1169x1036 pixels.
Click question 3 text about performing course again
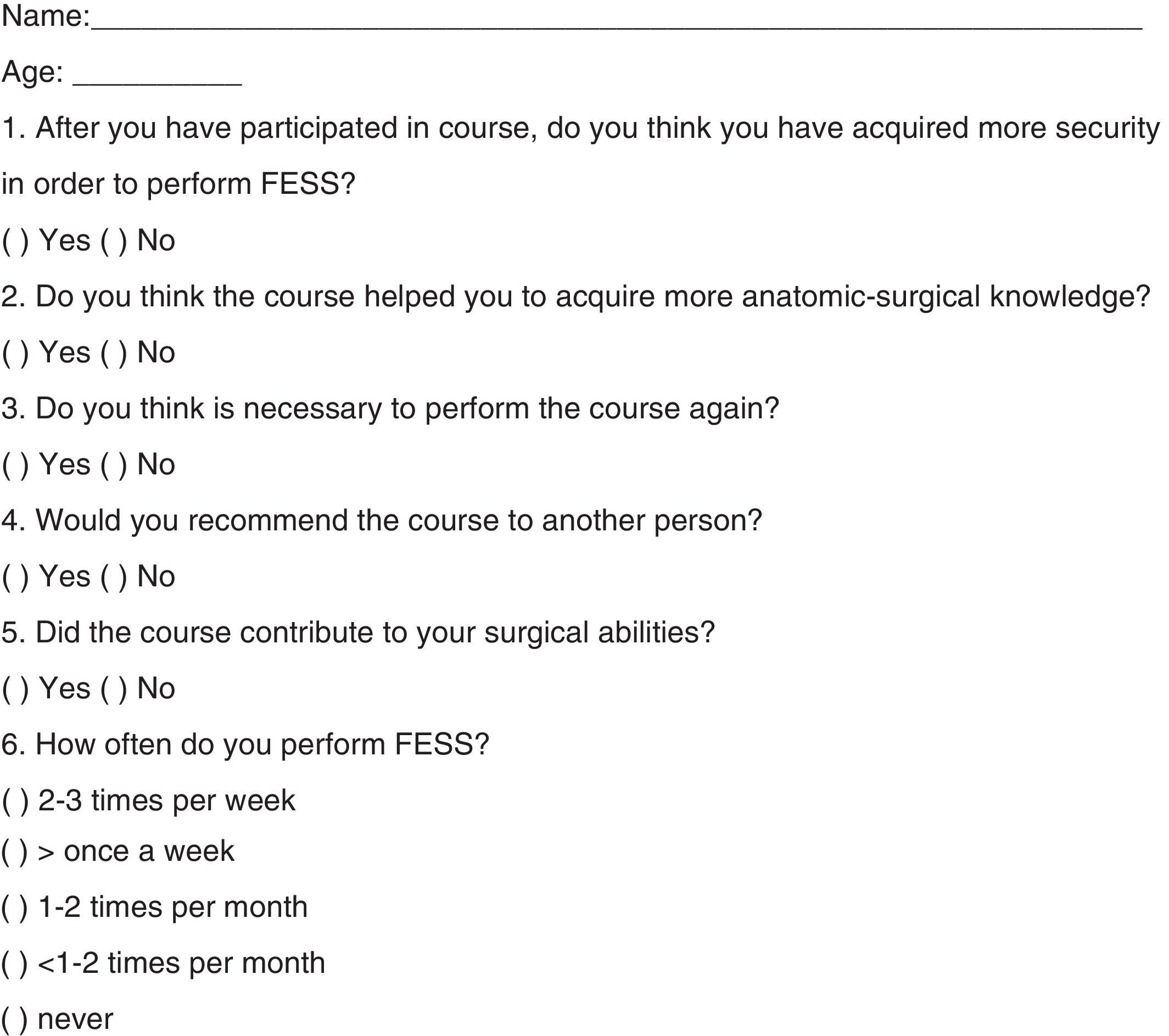coord(390,409)
